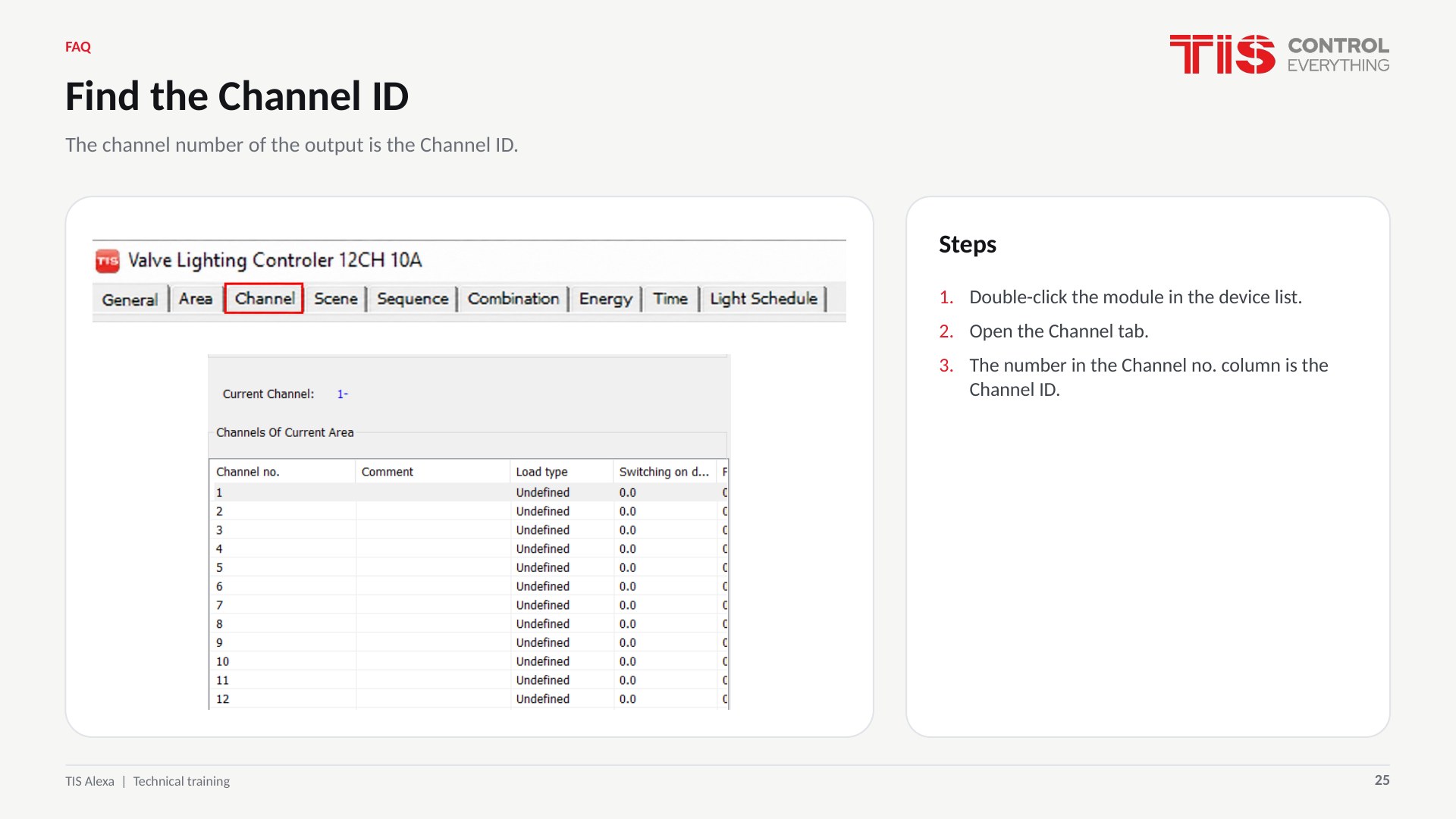Click the Channel no. column header
Image resolution: width=1456 pixels, height=819 pixels.
282,472
